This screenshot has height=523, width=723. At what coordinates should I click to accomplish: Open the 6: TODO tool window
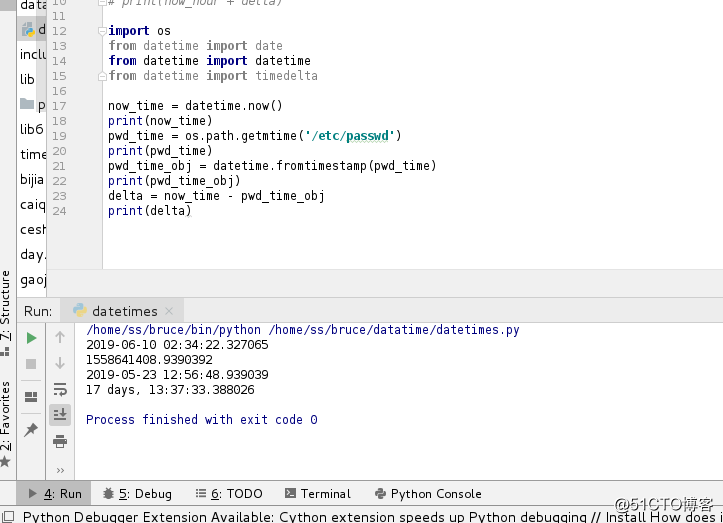coord(229,494)
